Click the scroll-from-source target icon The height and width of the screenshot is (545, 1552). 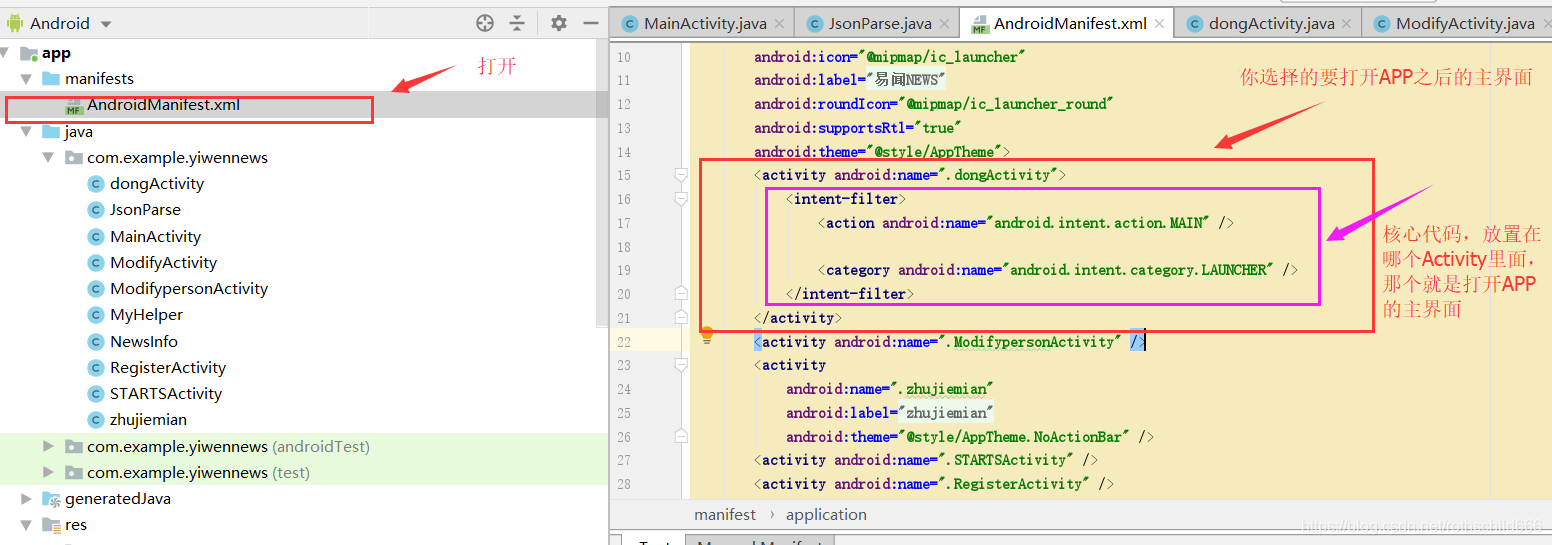[485, 23]
